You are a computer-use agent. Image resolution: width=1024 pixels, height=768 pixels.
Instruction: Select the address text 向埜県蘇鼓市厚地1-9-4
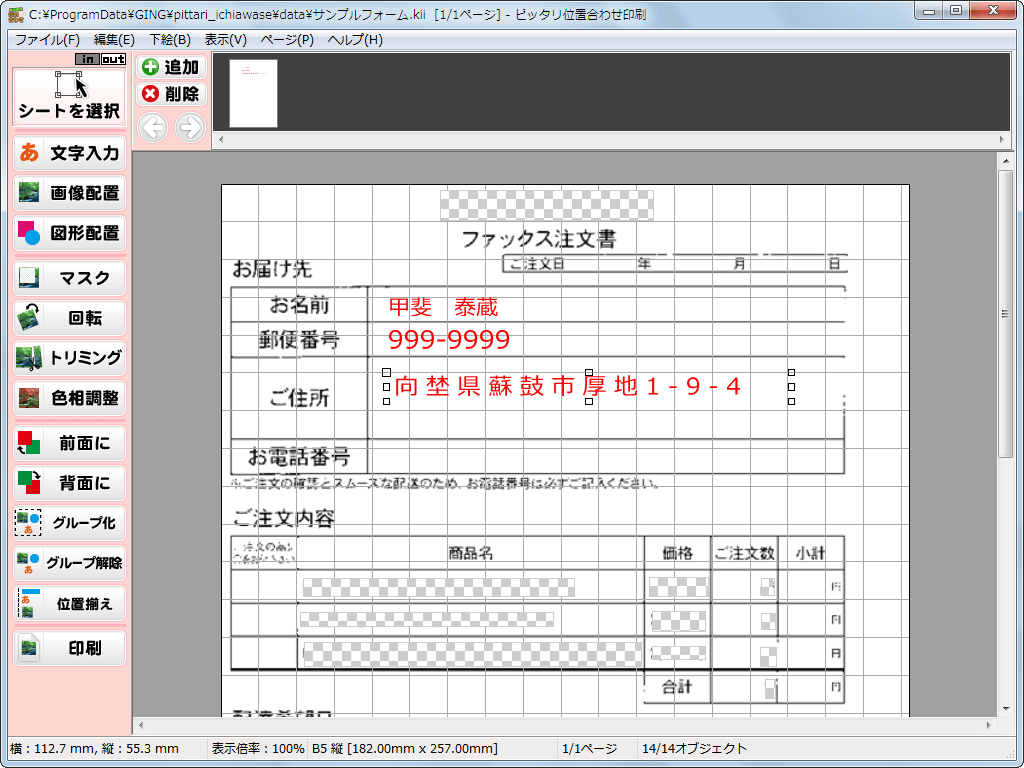tap(568, 387)
